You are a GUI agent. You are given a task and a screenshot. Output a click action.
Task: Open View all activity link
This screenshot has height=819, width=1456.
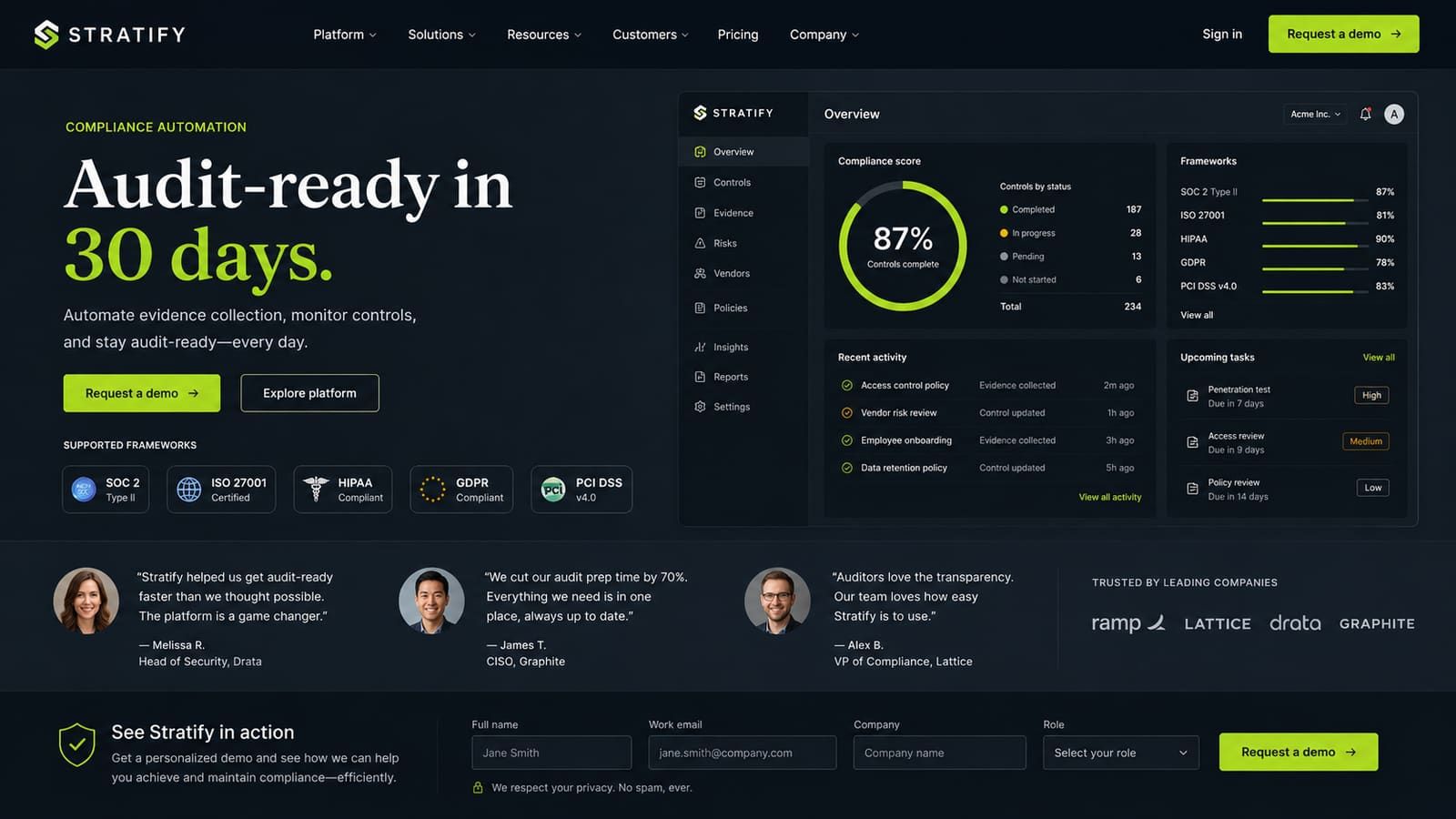(1110, 497)
